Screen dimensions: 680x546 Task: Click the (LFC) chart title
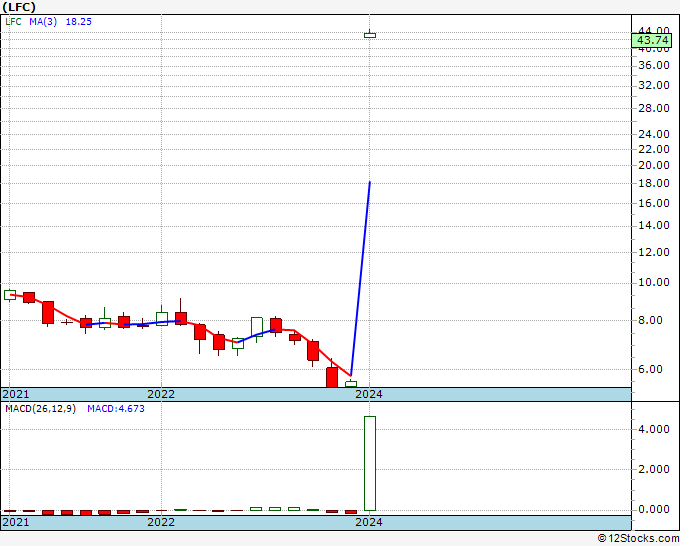18,7
